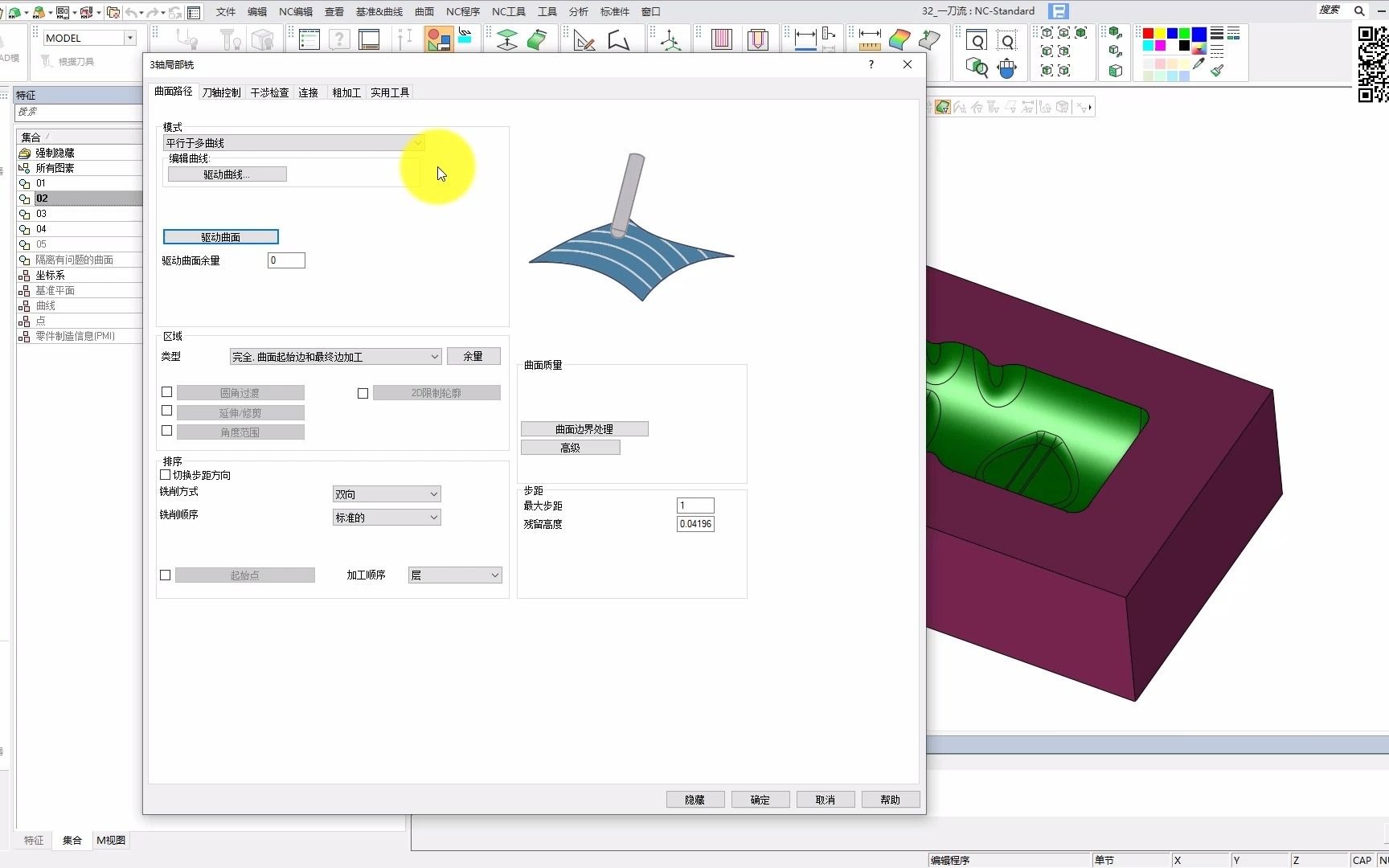The width and height of the screenshot is (1389, 868).
Task: Open the 类型 region type dropdown
Action: (x=335, y=357)
